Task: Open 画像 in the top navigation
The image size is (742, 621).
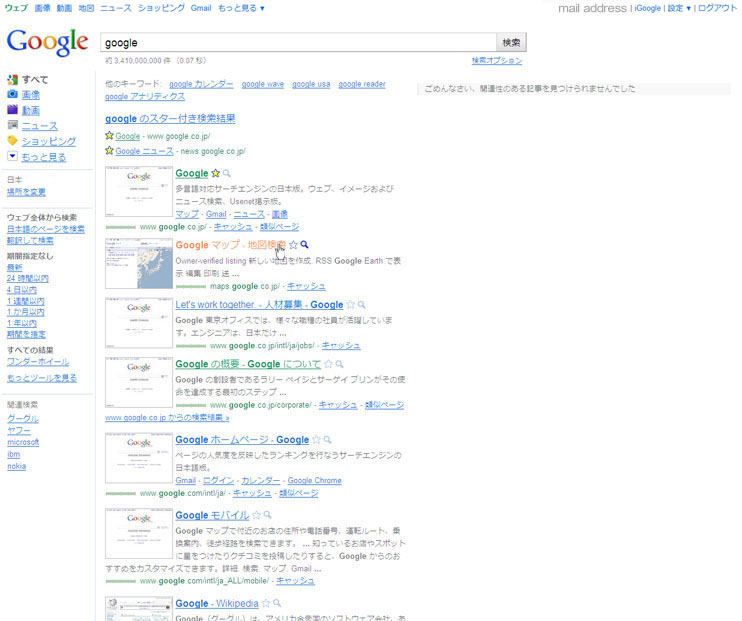Action: pos(43,8)
